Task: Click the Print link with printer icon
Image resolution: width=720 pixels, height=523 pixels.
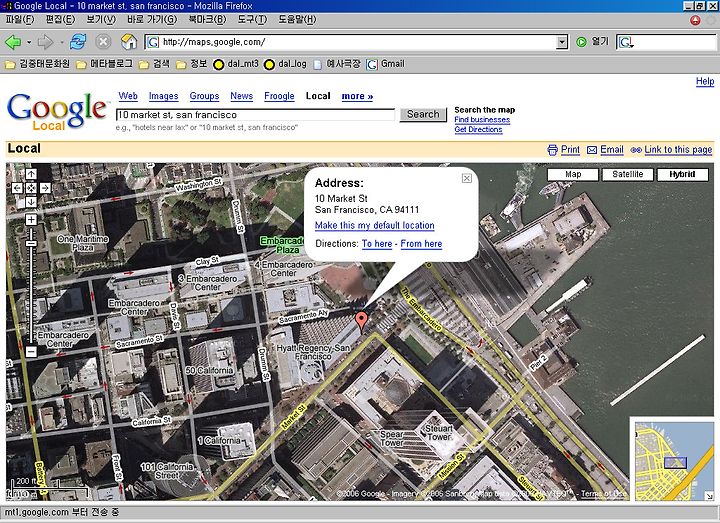Action: pos(563,150)
